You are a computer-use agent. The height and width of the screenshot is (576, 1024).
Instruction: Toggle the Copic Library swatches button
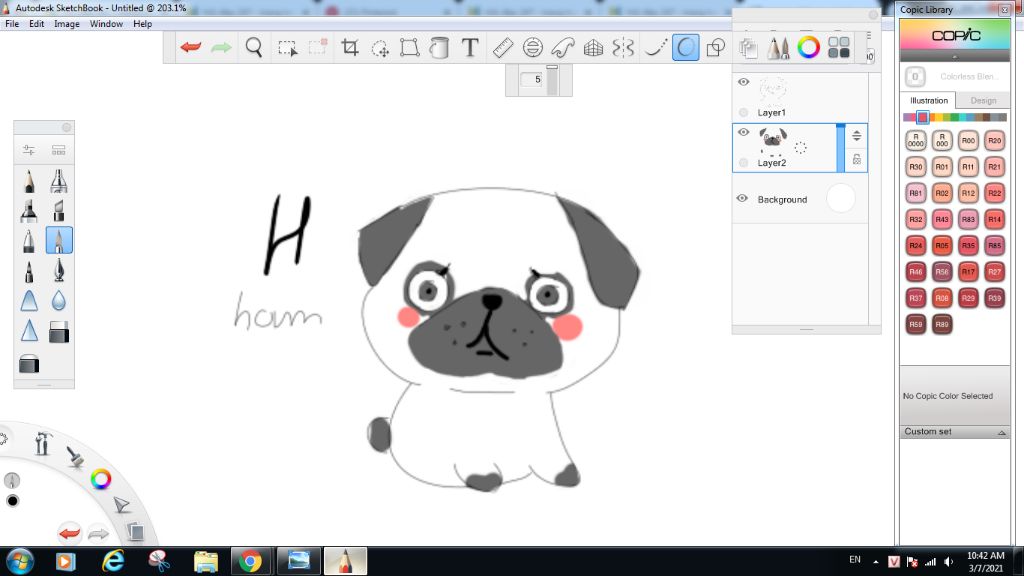[x=839, y=47]
